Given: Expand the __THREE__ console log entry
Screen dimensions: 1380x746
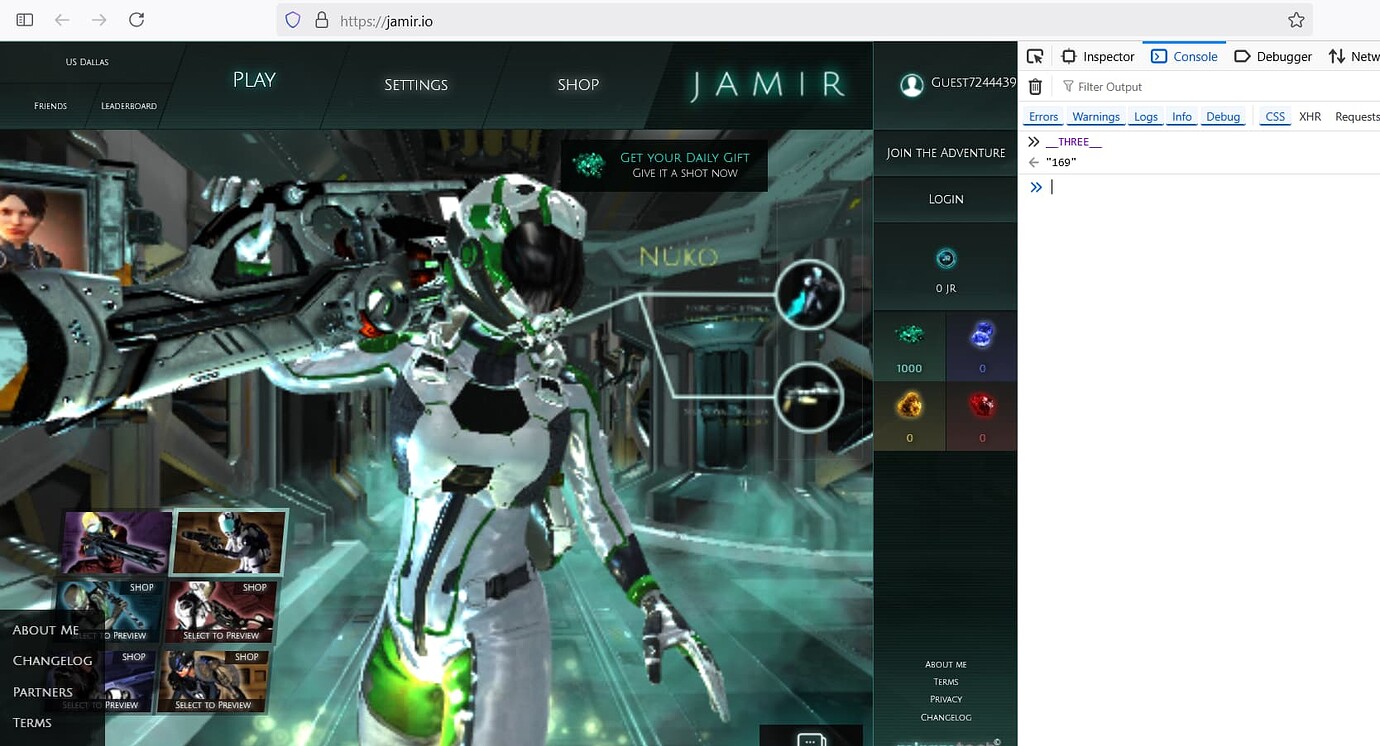Looking at the screenshot, I should [1033, 141].
